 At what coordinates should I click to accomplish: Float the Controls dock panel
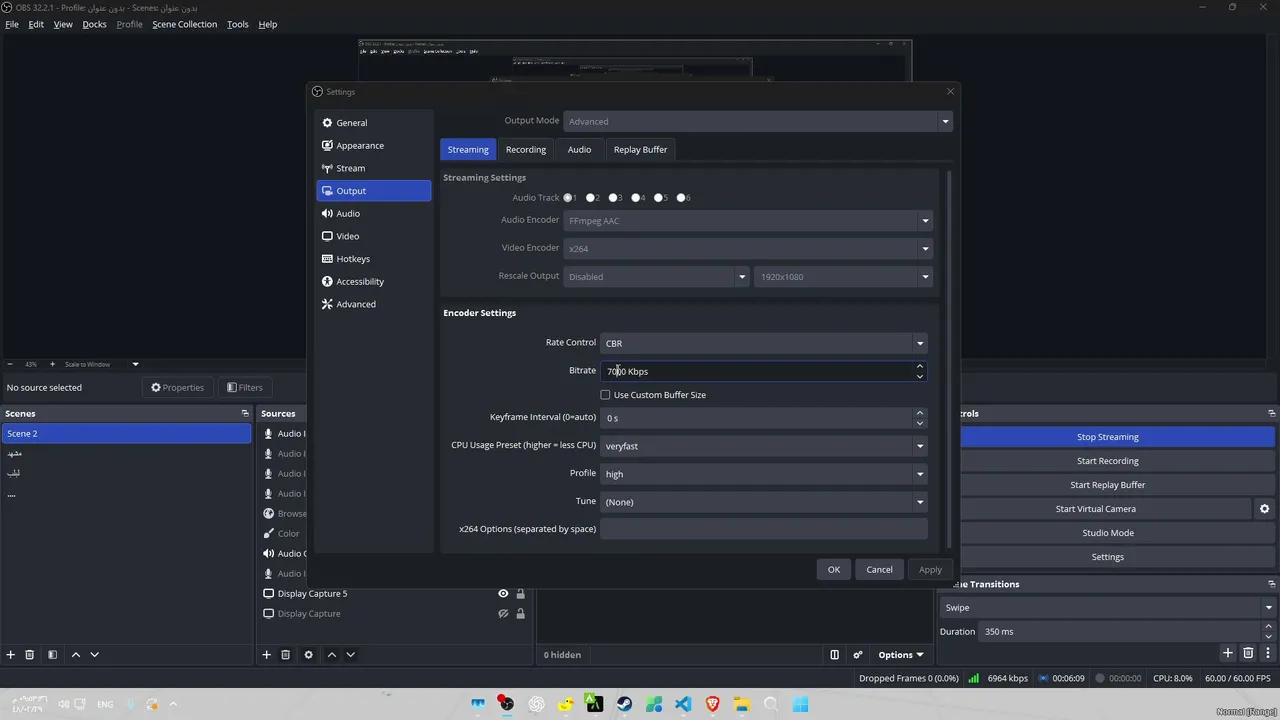click(x=1272, y=413)
